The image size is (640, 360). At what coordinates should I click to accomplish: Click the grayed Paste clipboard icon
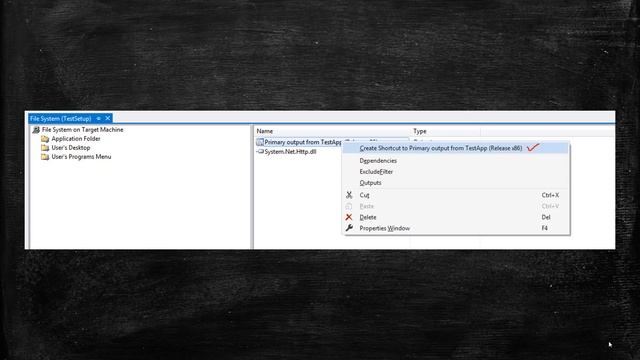click(349, 206)
